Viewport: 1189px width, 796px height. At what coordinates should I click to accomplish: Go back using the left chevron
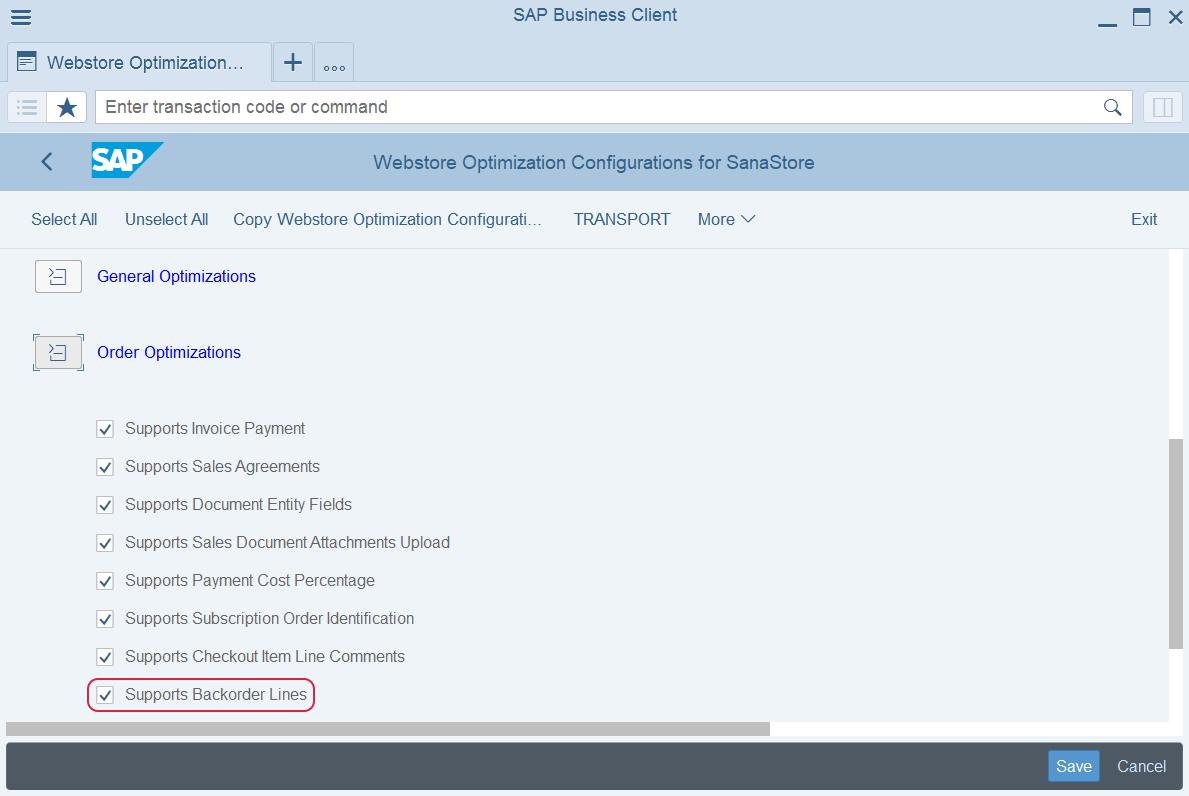[x=47, y=161]
